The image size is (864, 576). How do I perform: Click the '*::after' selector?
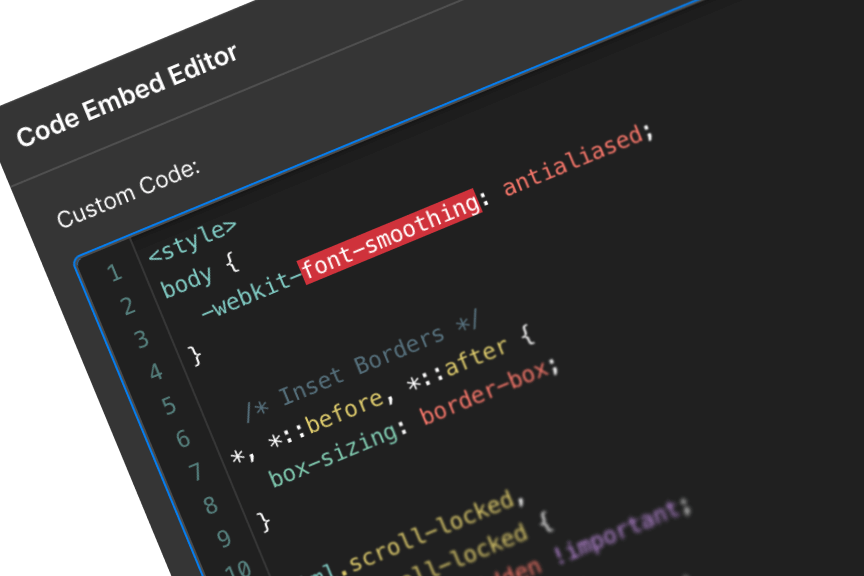click(x=457, y=364)
